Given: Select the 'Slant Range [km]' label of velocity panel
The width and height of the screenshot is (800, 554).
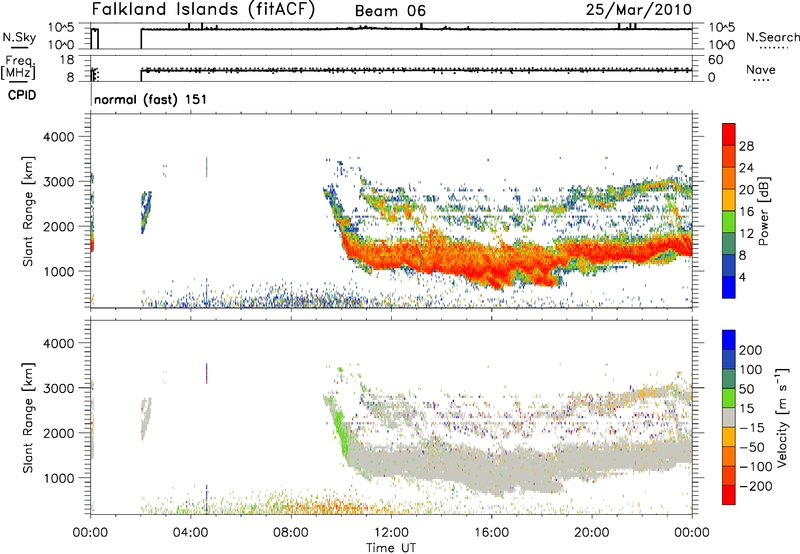Looking at the screenshot, I should (28, 418).
